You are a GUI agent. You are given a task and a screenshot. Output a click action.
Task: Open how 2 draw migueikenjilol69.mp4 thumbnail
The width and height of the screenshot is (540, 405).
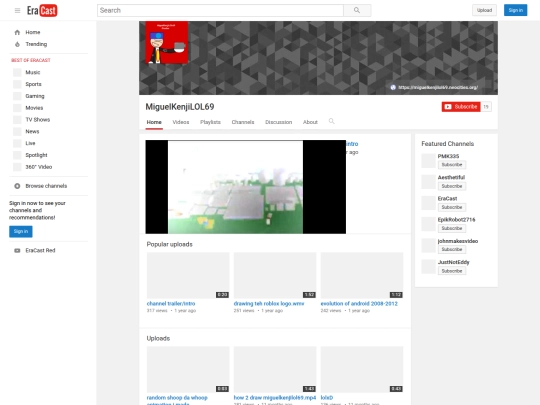pos(275,370)
